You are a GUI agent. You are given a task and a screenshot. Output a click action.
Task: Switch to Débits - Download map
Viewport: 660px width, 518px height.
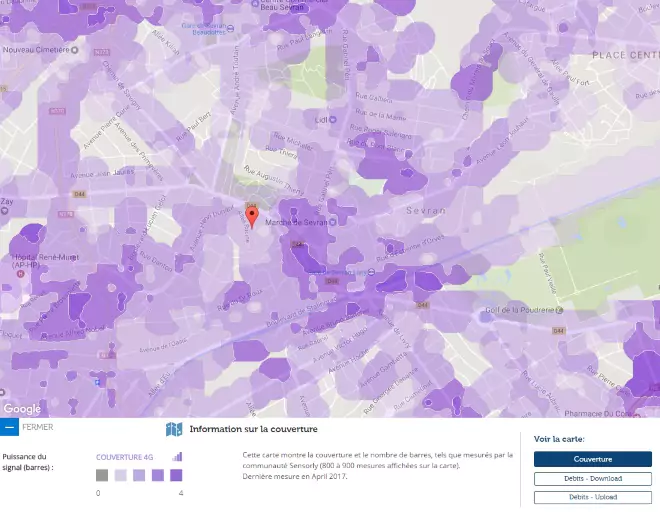[x=593, y=478]
